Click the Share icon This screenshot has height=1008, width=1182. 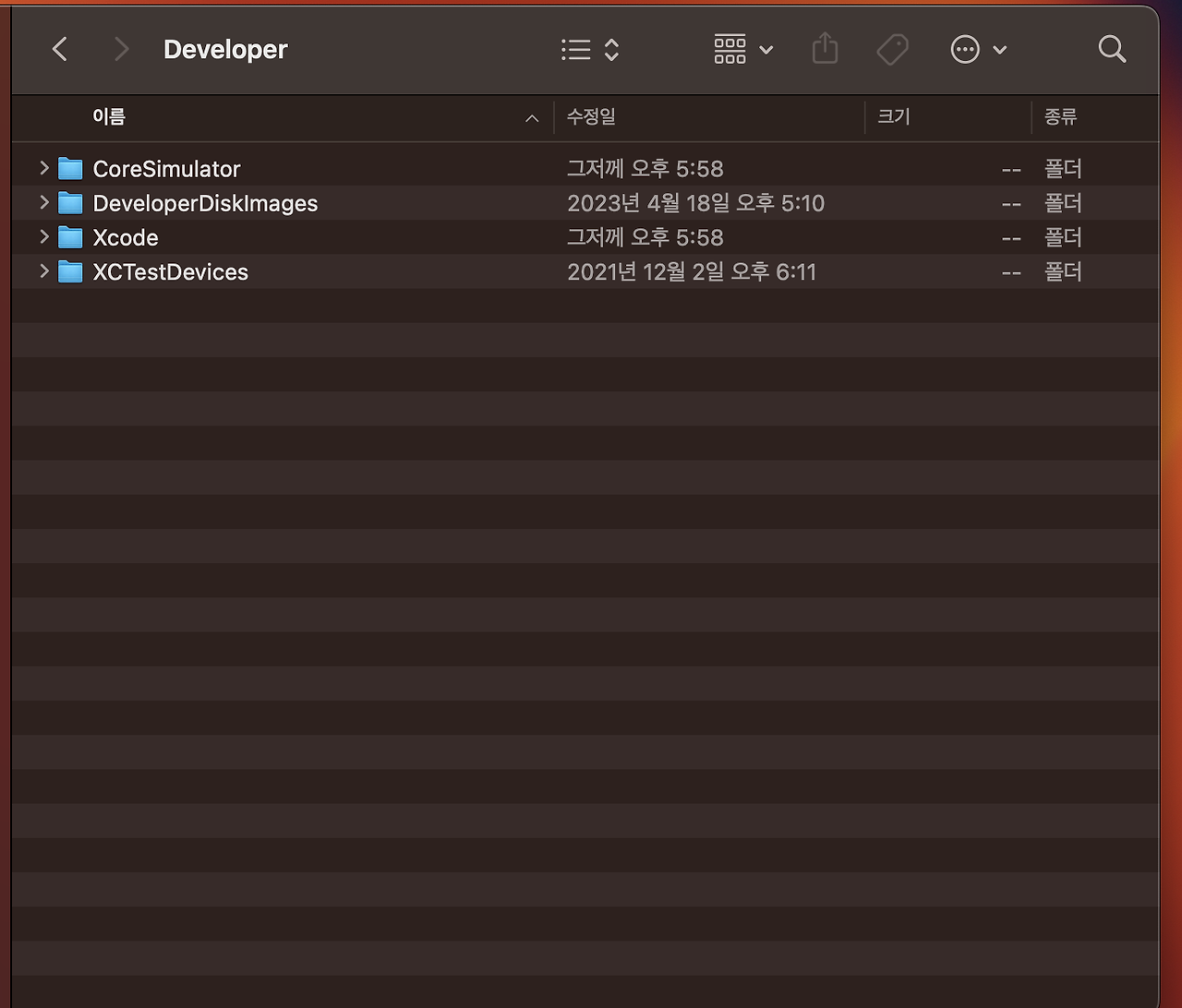tap(825, 49)
